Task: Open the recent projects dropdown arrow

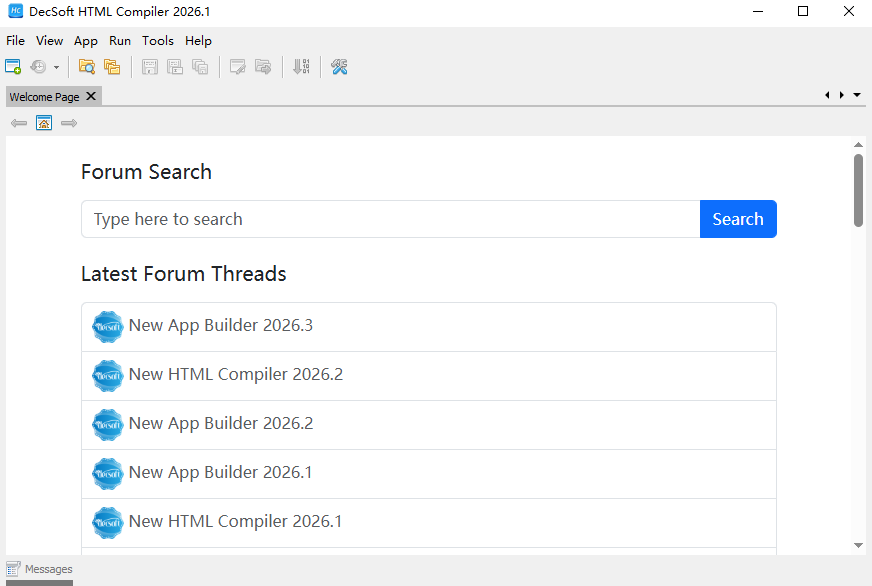Action: coord(56,66)
